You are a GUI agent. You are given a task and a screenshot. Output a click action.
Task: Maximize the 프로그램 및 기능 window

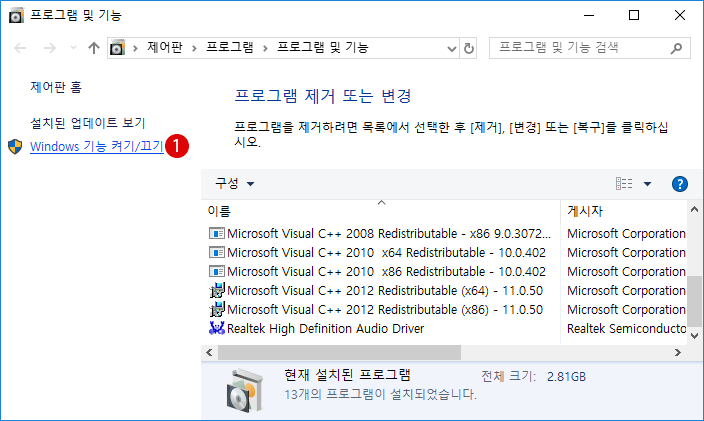click(x=634, y=15)
